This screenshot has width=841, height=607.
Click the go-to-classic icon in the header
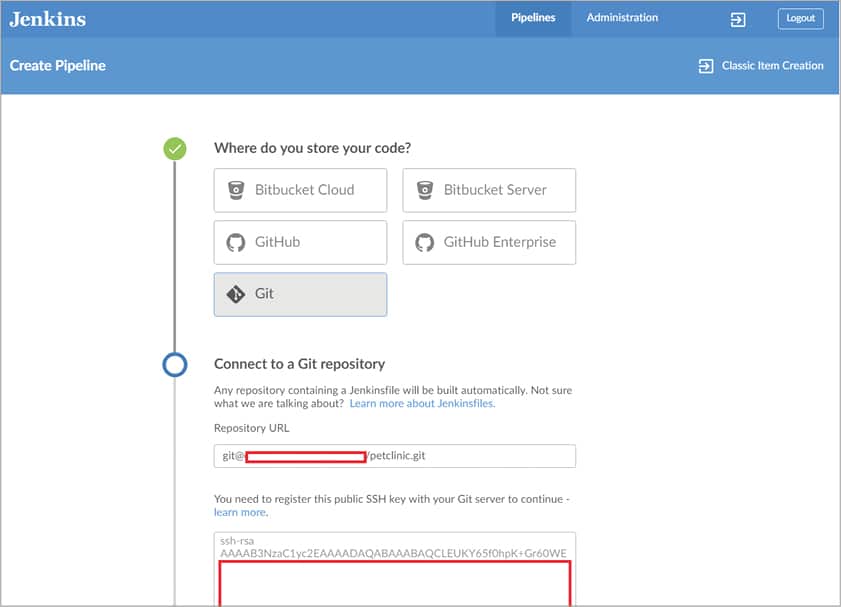pyautogui.click(x=737, y=20)
